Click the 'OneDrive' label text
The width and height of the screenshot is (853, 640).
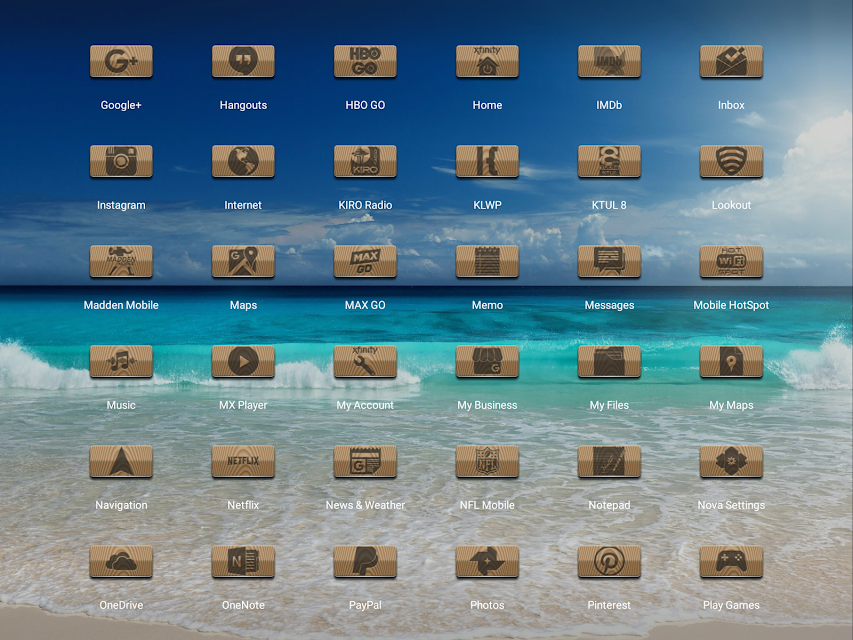[121, 605]
